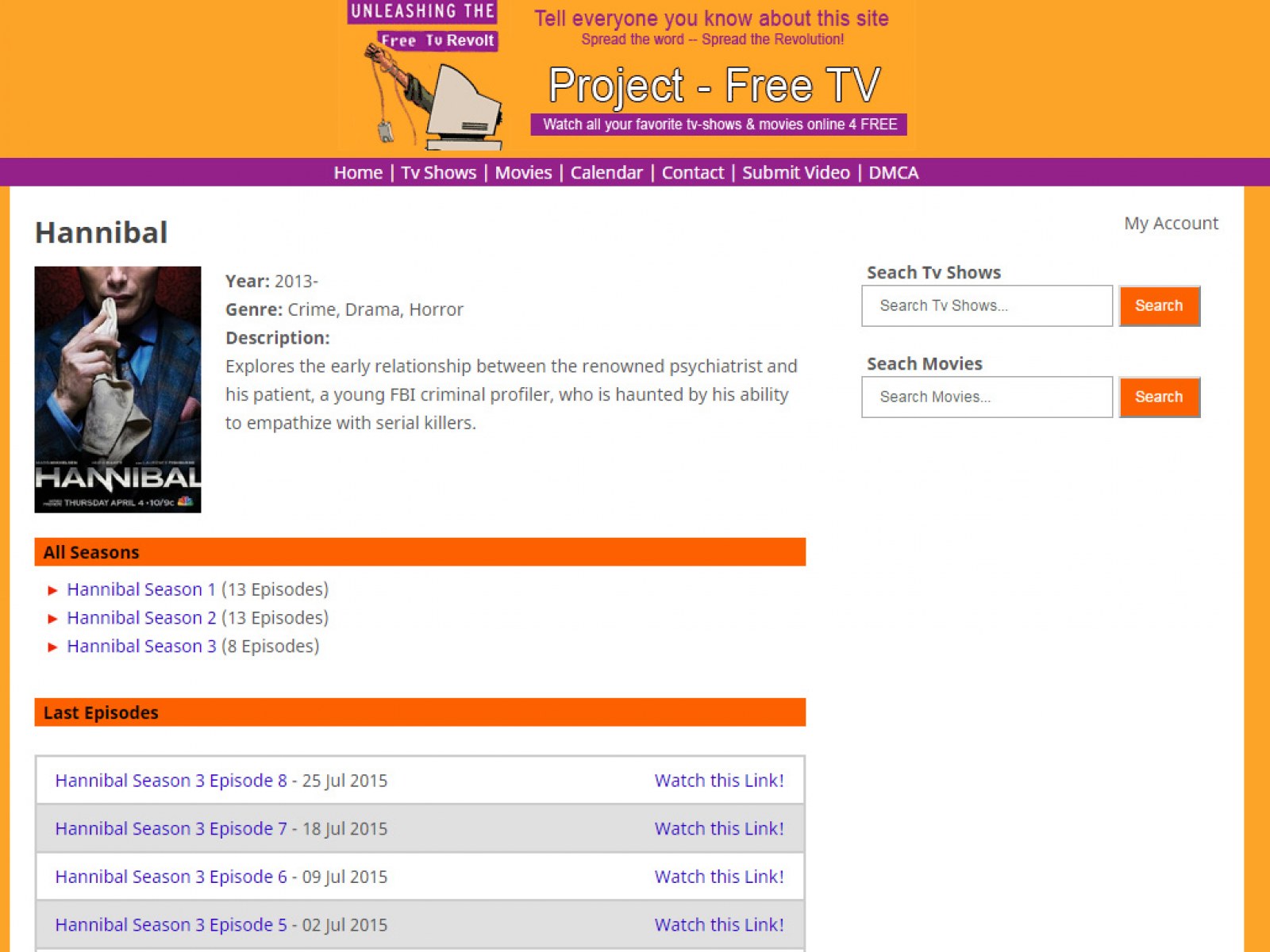View the Calendar page

coord(606,172)
